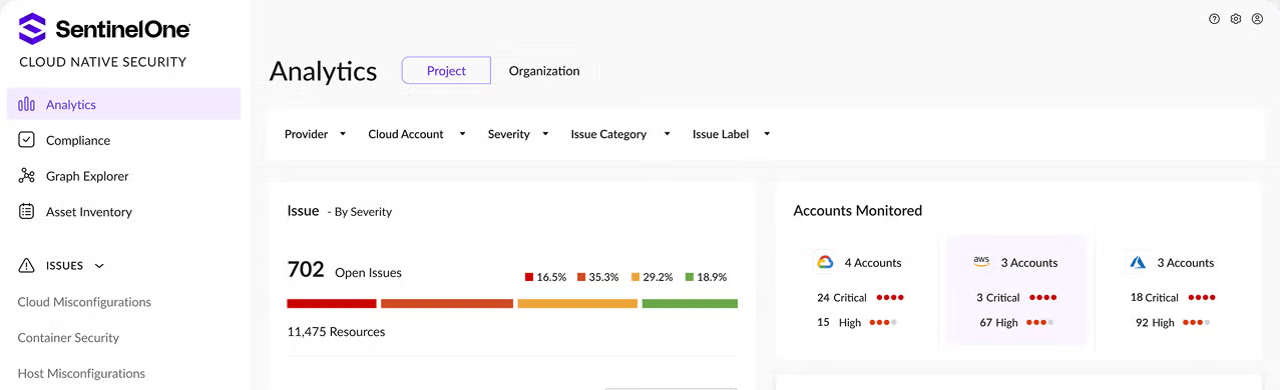This screenshot has width=1280, height=390.
Task: Open the user profile icon
Action: [x=1257, y=19]
